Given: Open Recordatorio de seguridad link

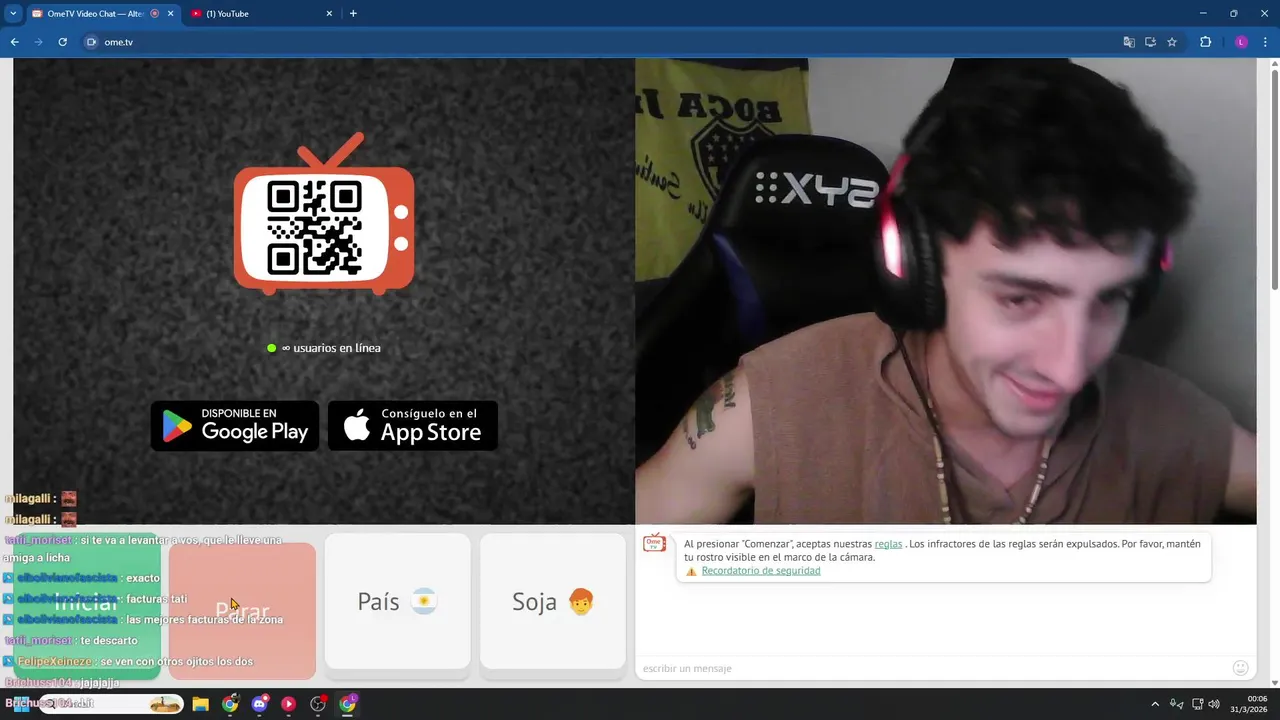Looking at the screenshot, I should (761, 571).
